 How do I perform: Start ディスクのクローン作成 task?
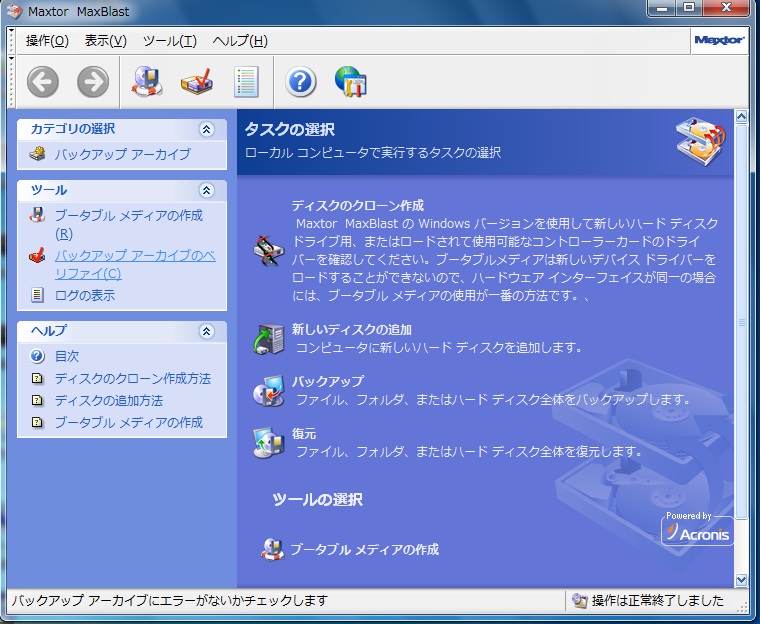[x=358, y=206]
